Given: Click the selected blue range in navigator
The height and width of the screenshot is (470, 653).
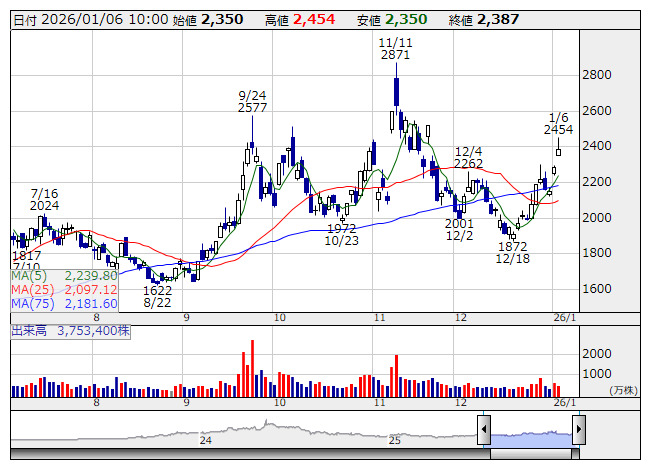Looking at the screenshot, I should click(x=531, y=440).
